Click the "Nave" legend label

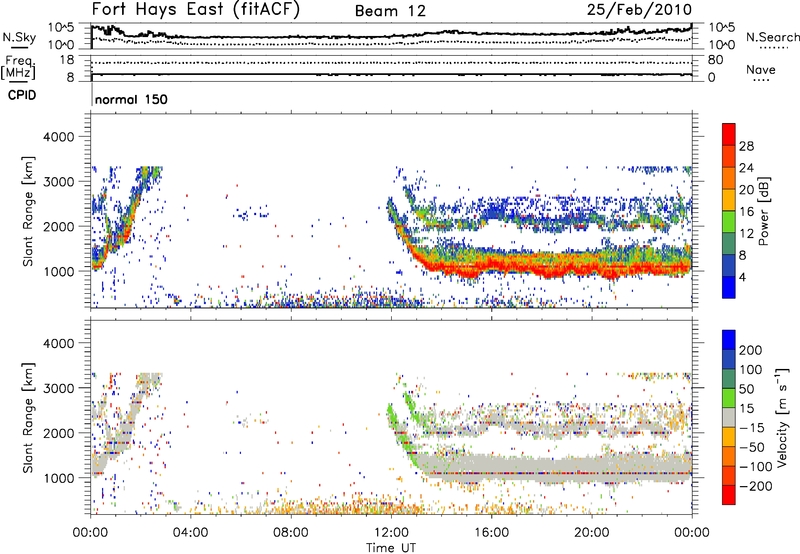point(761,70)
